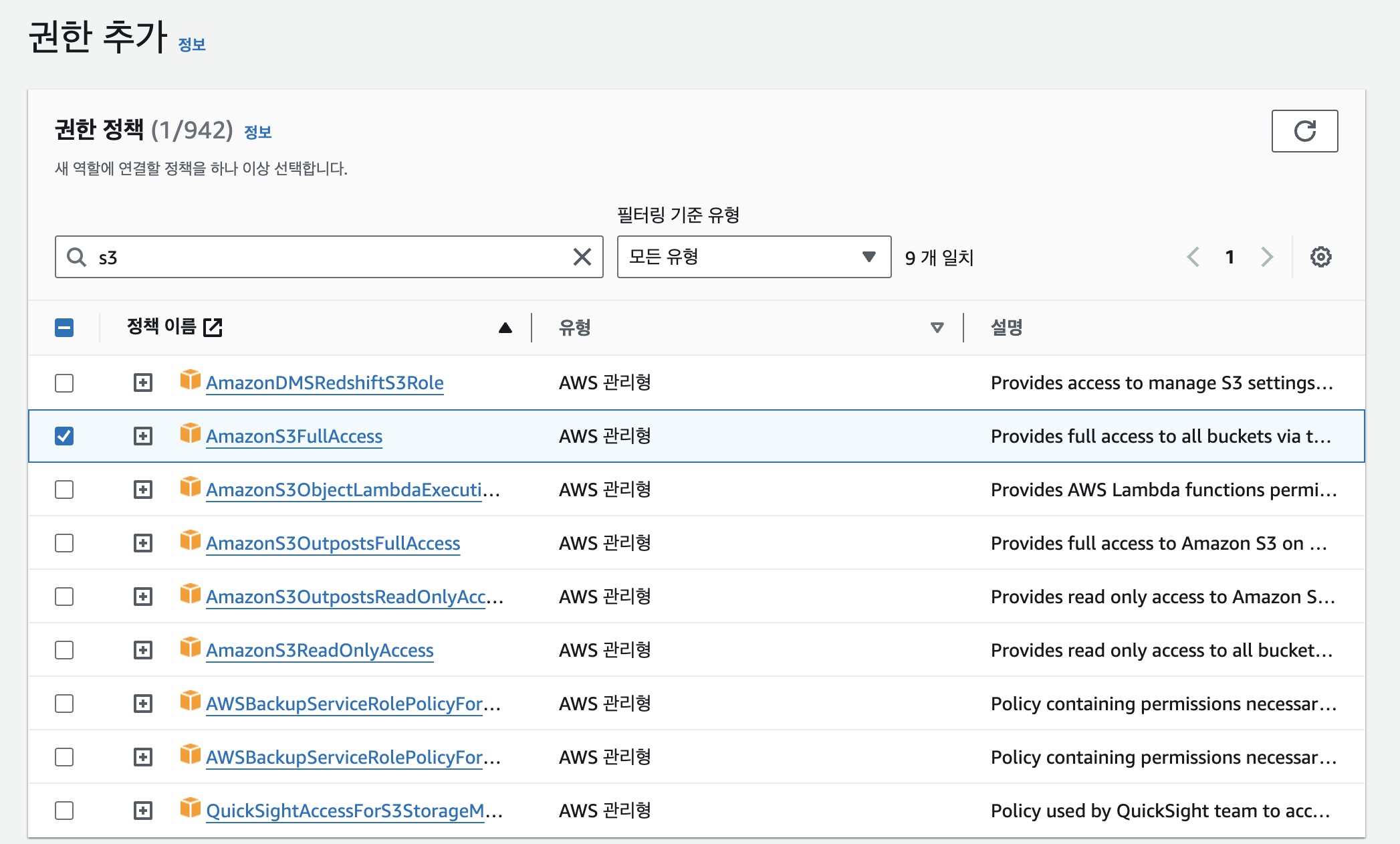Open the QuickSightAccessForS3StorageM... policy link

pyautogui.click(x=345, y=811)
